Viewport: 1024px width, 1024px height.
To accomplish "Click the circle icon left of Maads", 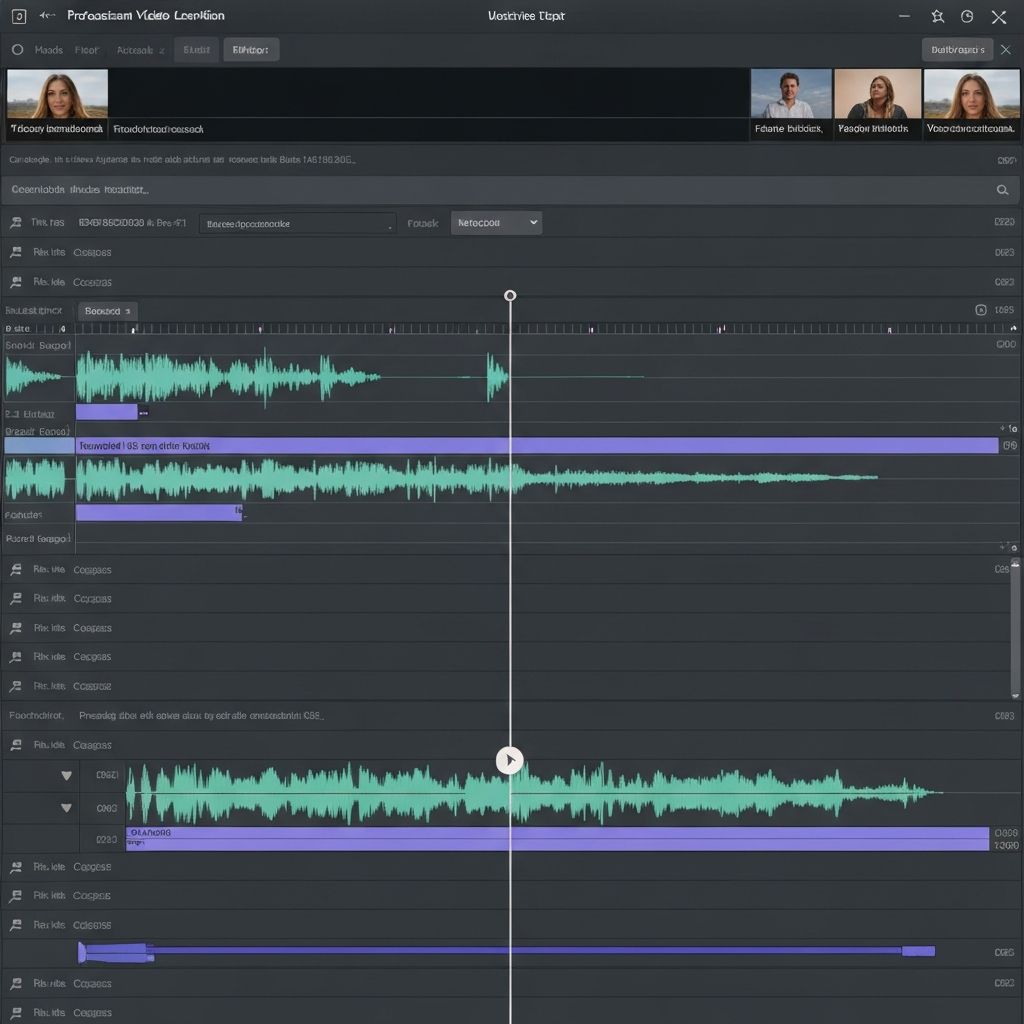I will pyautogui.click(x=16, y=48).
